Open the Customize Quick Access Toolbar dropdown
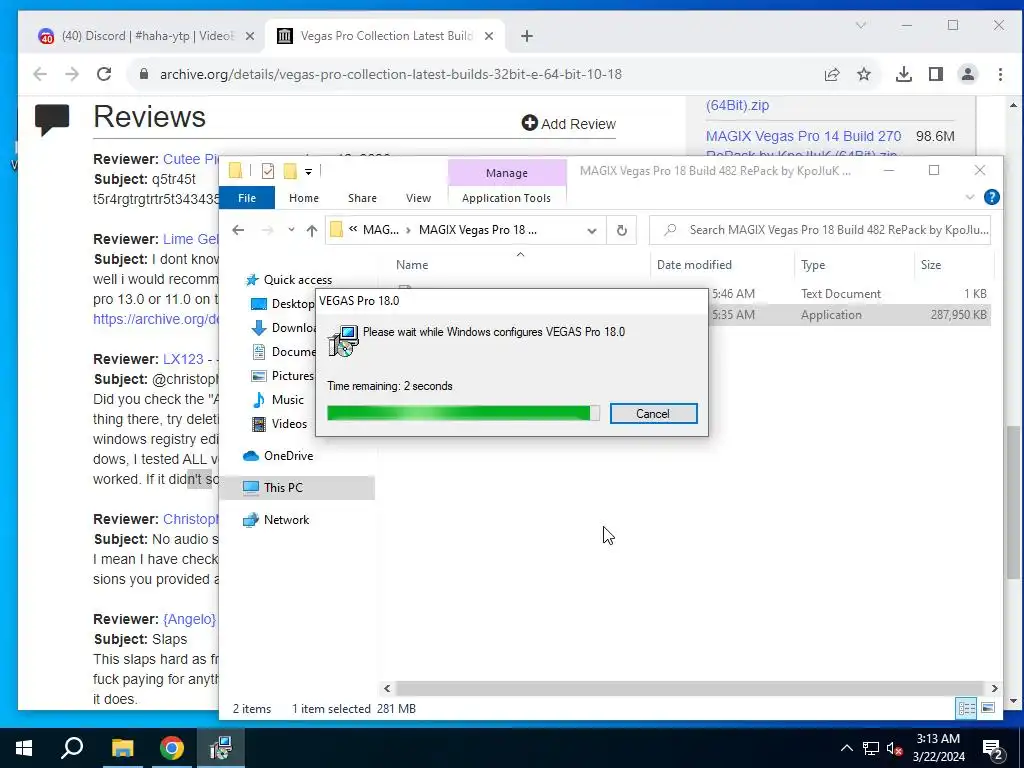1024x768 pixels. 308,171
